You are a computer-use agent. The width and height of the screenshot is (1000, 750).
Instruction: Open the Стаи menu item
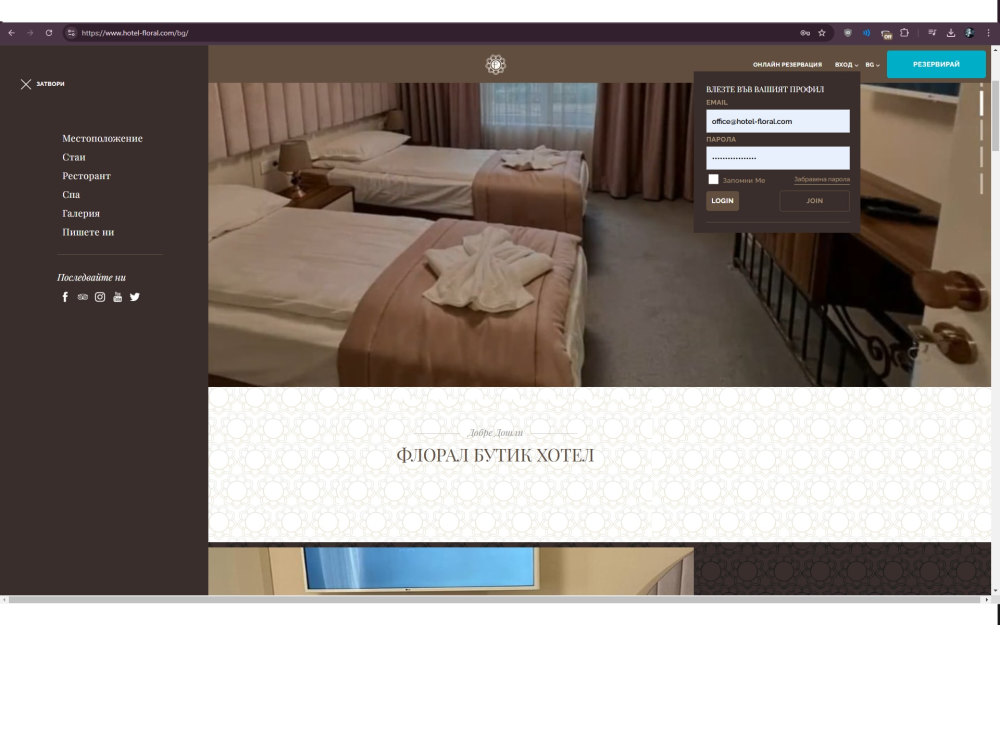click(x=73, y=157)
